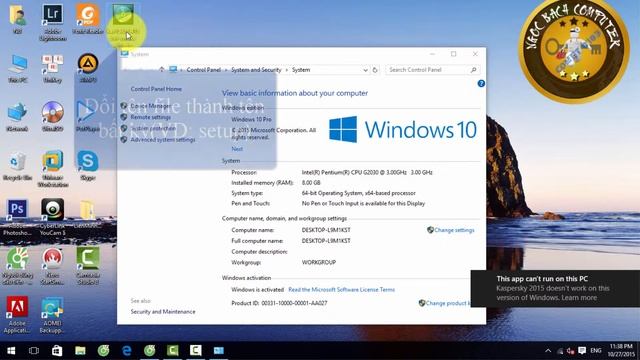640x360 pixels.
Task: Open the Windows Start menu
Action: point(11,351)
